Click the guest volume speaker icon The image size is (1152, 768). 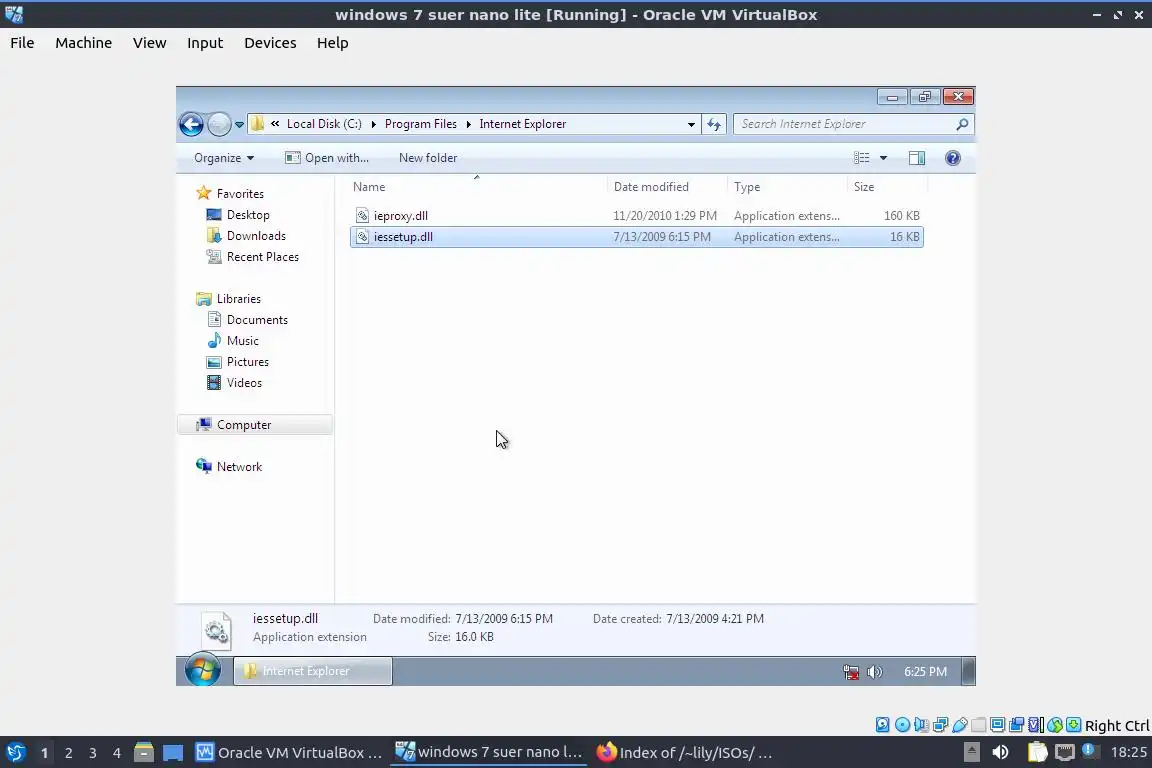click(874, 672)
